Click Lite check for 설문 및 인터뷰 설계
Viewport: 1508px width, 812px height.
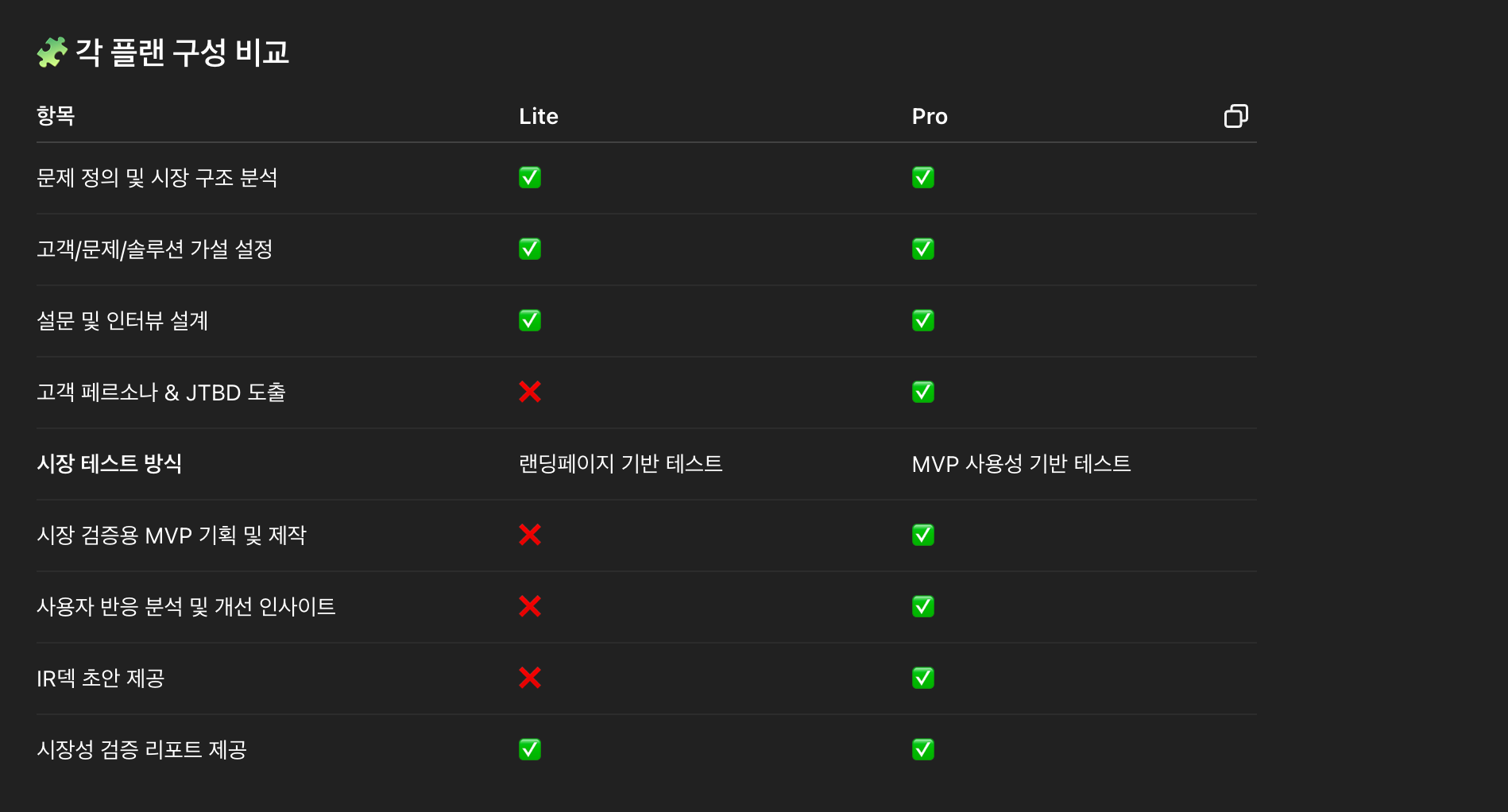(530, 320)
